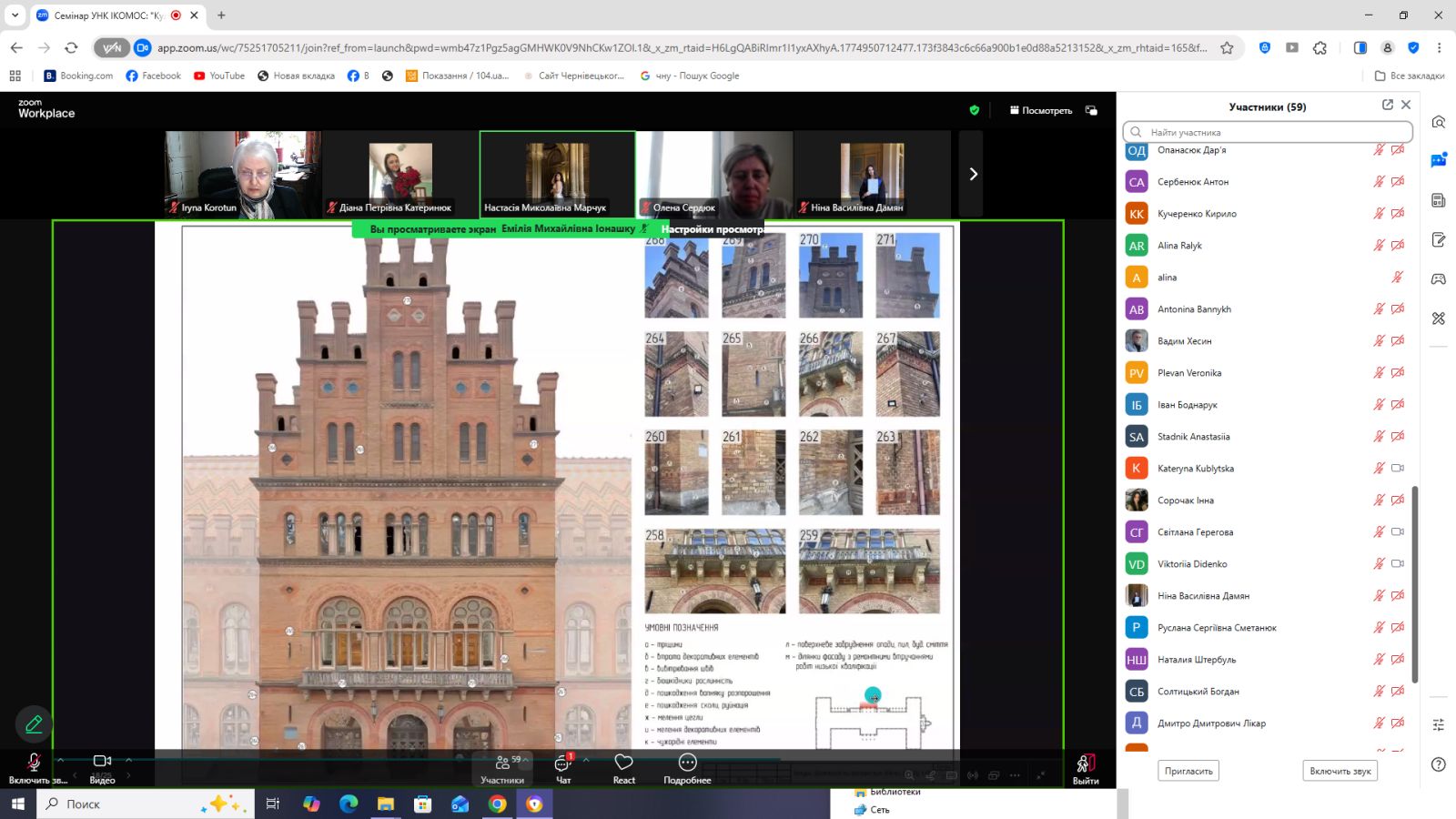
Task: Pop out the participants panel
Action: (x=1388, y=105)
